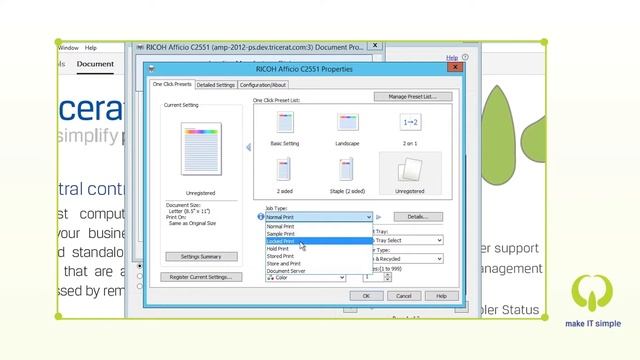Click the gray arrow right of Job Type
The image size is (640, 360).
point(379,217)
